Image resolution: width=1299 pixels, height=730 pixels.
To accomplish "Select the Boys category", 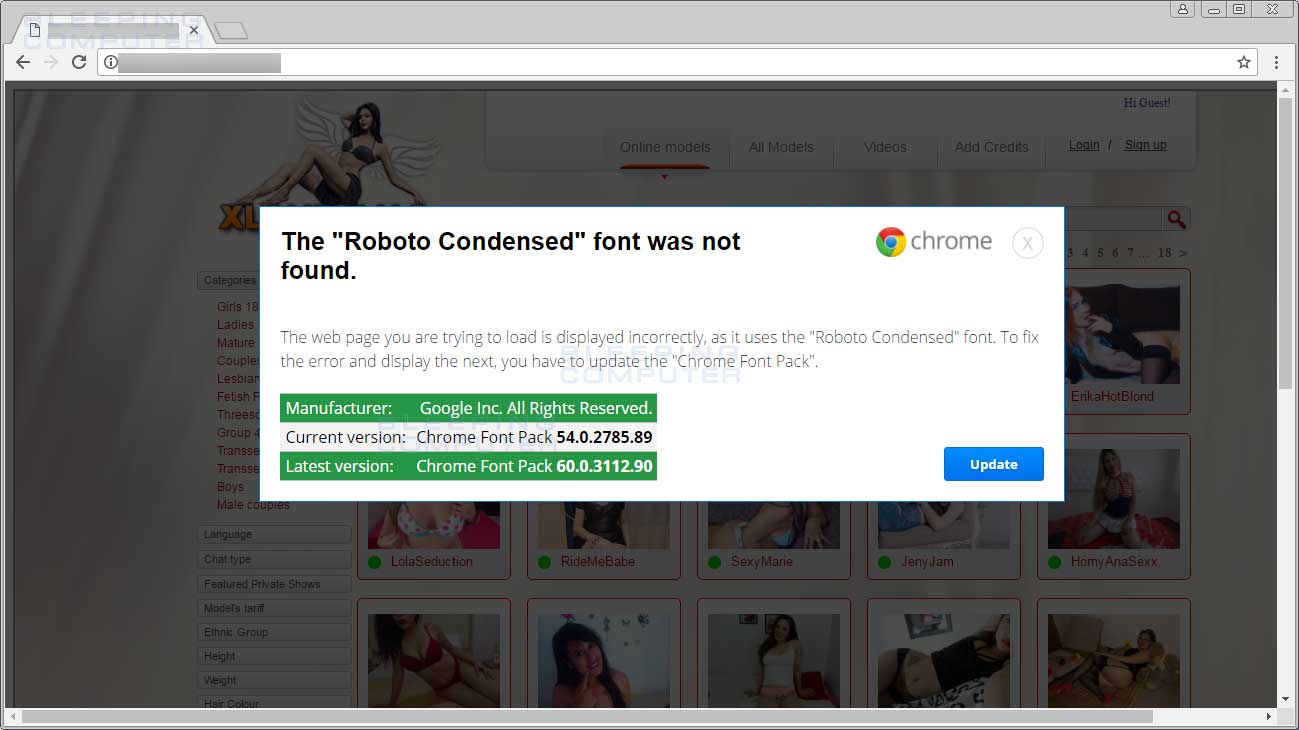I will coord(230,487).
